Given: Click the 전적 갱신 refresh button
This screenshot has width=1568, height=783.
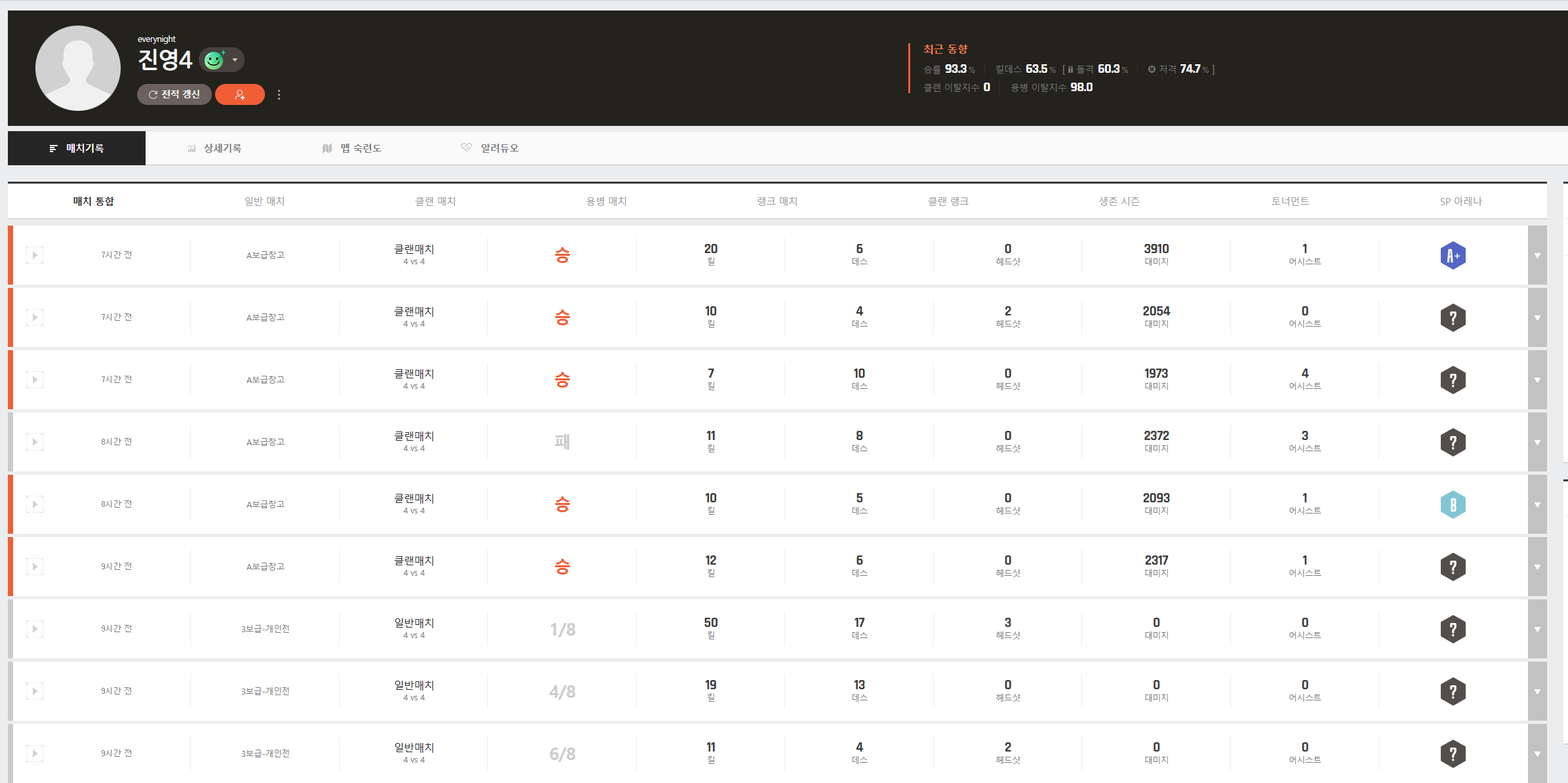Looking at the screenshot, I should click(174, 94).
